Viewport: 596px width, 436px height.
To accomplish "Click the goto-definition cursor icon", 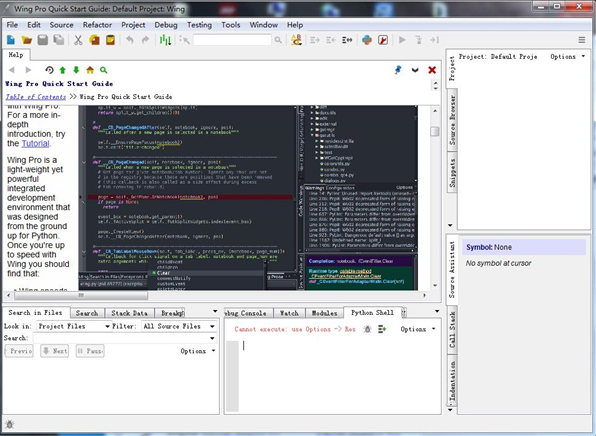I will point(184,40).
